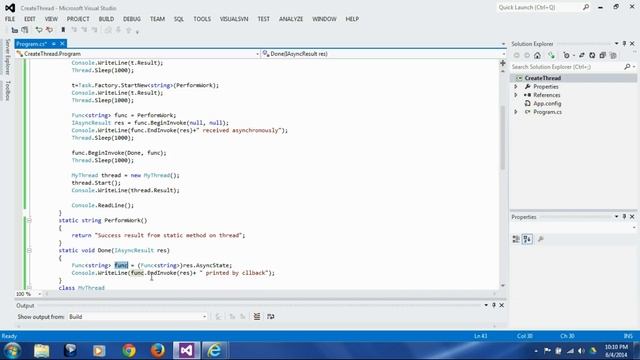This screenshot has height=360, width=640.
Task: Click Categorized view icon in Properties panel
Action: click(x=516, y=239)
